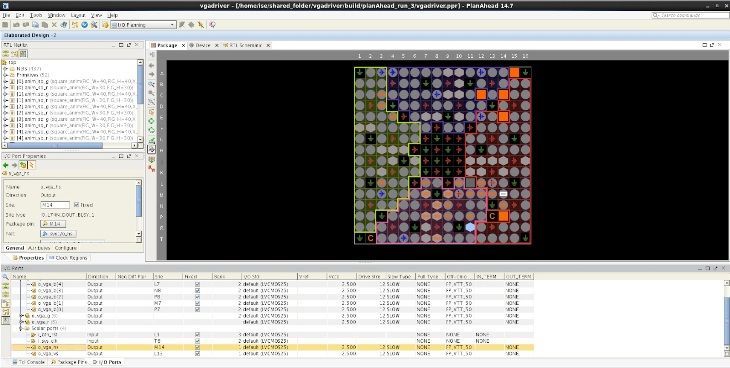Click the delete X icon in main toolbar

[x=54, y=25]
